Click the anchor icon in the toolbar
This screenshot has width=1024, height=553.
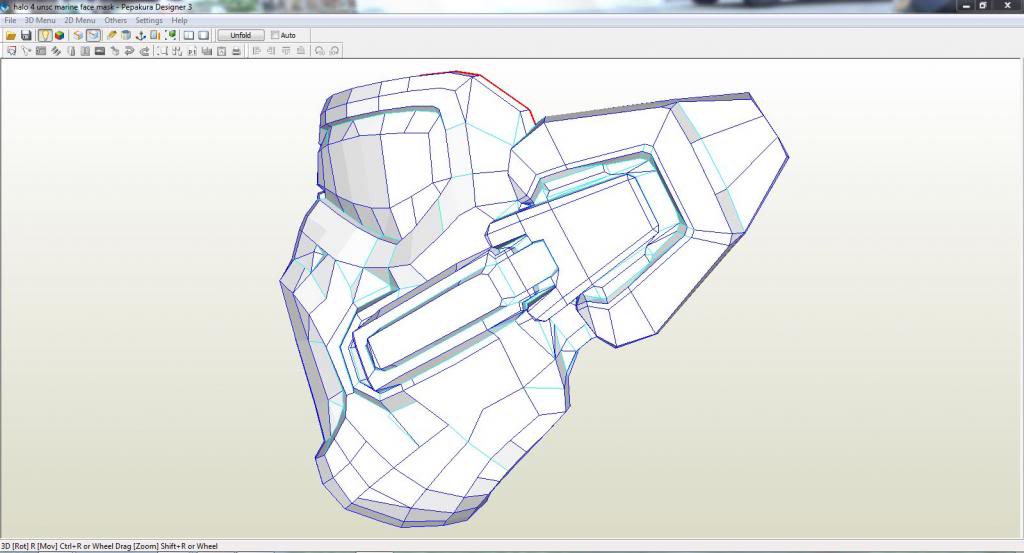coord(140,35)
